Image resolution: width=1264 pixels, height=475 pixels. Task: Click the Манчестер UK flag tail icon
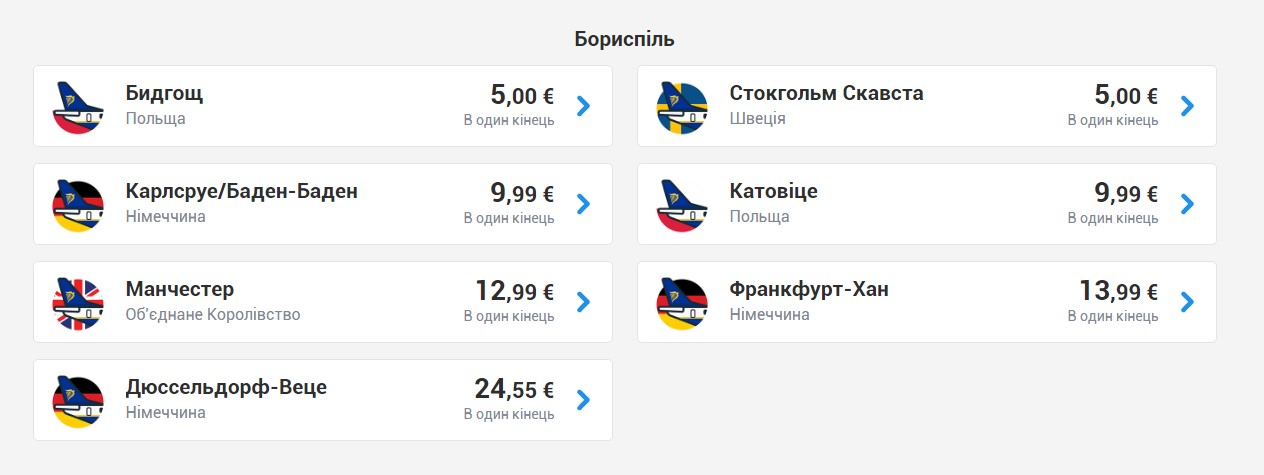(x=78, y=302)
